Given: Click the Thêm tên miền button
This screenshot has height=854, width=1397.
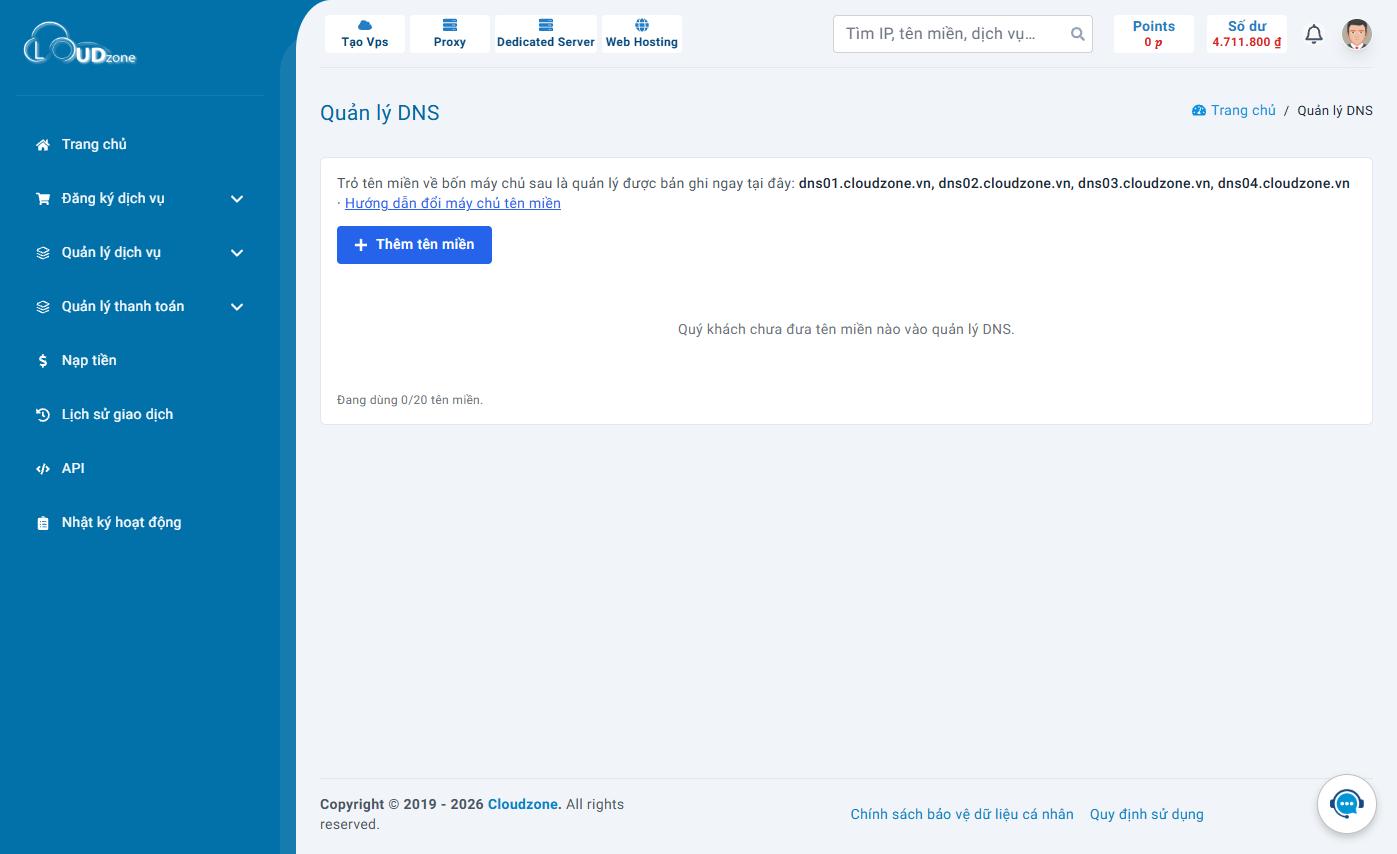Looking at the screenshot, I should click(x=414, y=245).
